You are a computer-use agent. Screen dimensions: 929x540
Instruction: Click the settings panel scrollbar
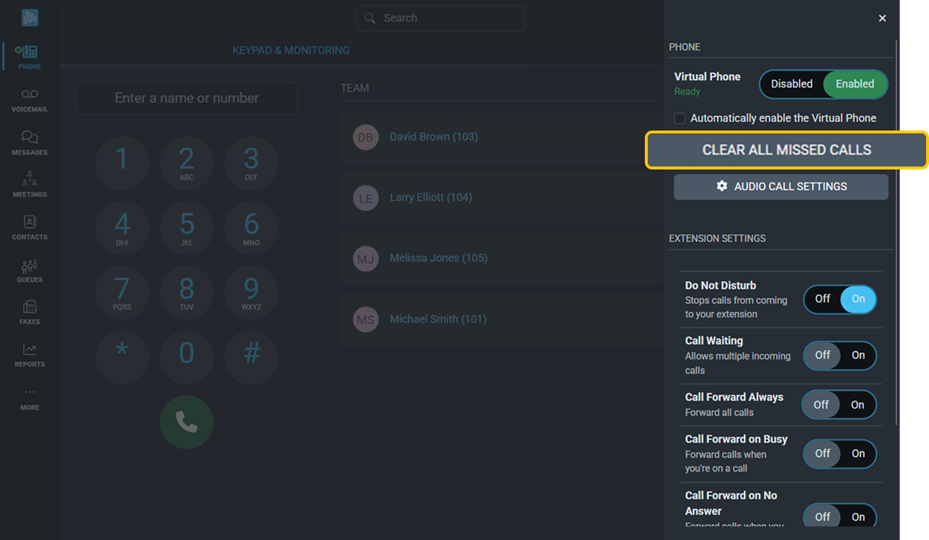click(x=896, y=232)
